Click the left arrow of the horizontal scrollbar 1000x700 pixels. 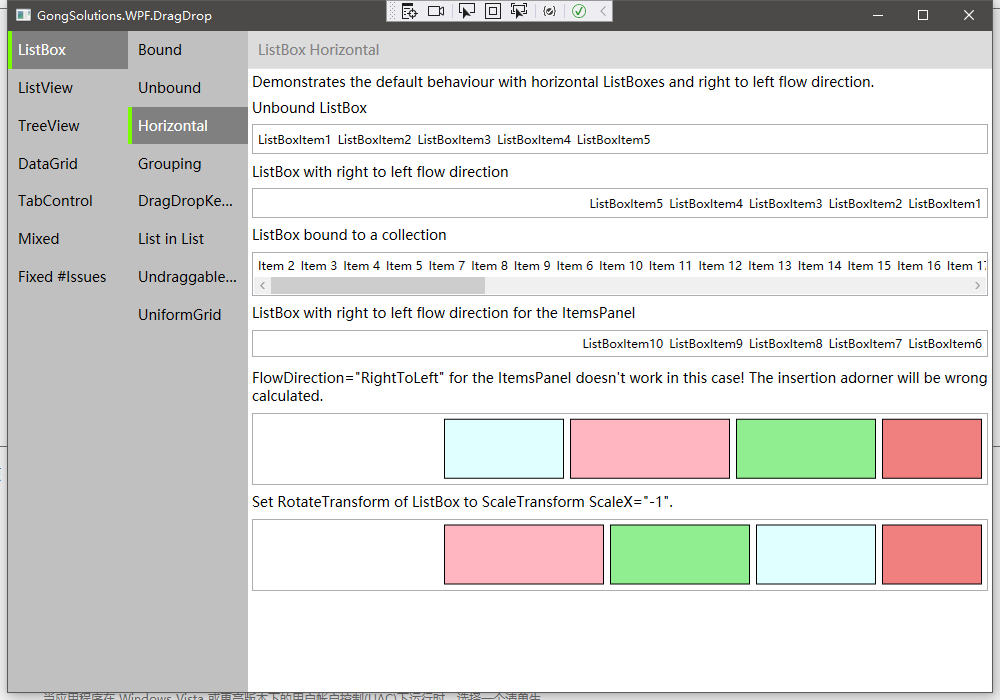tap(262, 286)
